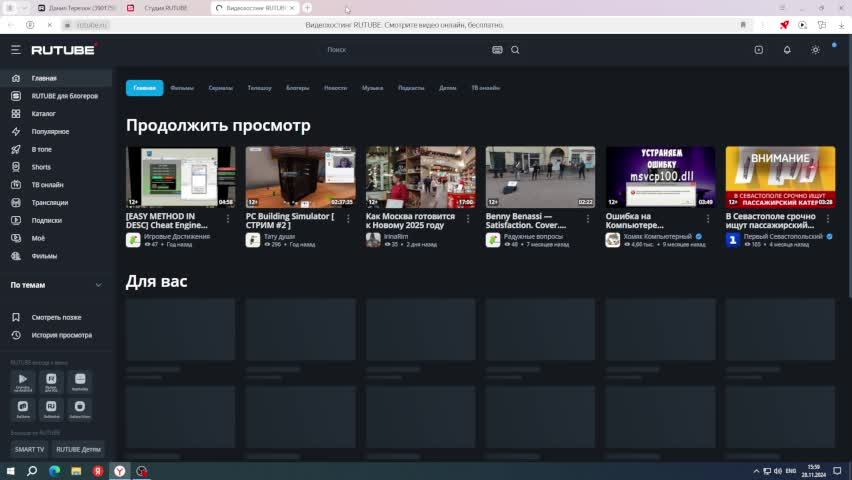Open Подписки in the sidebar
Screen dimensions: 852x480
[x=56, y=220]
